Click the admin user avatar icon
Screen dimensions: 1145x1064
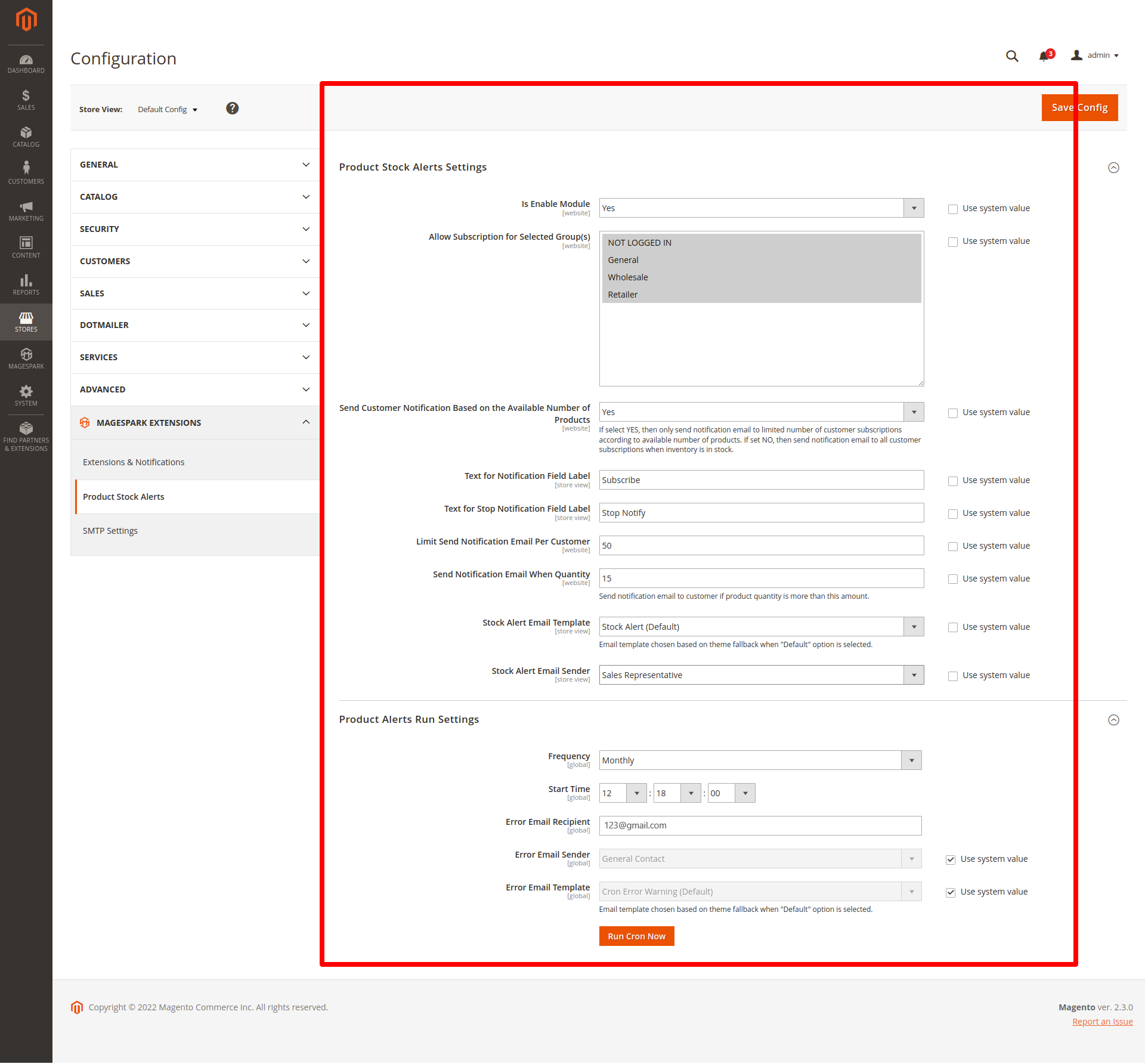pyautogui.click(x=1076, y=55)
